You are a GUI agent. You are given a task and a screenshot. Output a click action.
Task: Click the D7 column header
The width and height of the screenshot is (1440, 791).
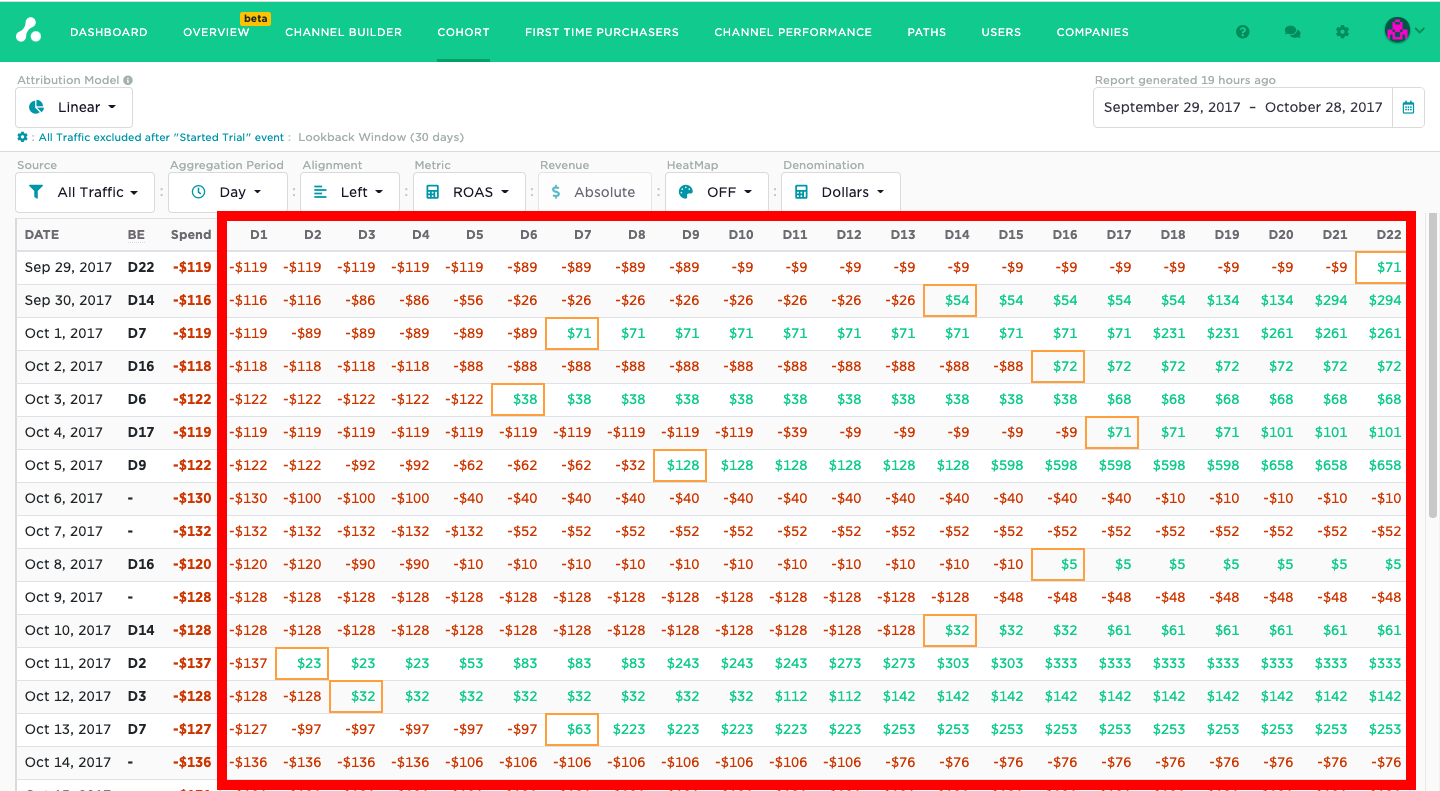(583, 235)
